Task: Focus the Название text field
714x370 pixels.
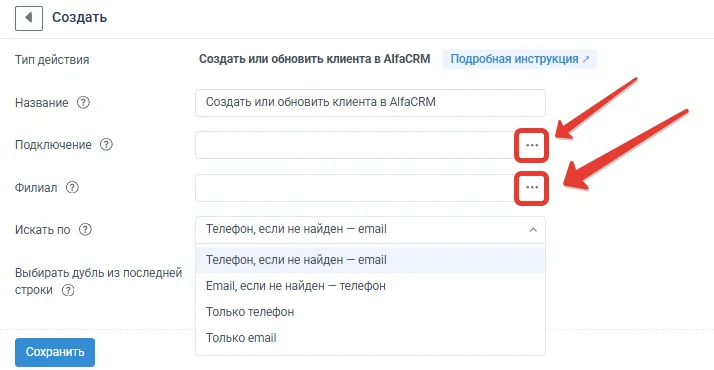Action: coord(370,102)
